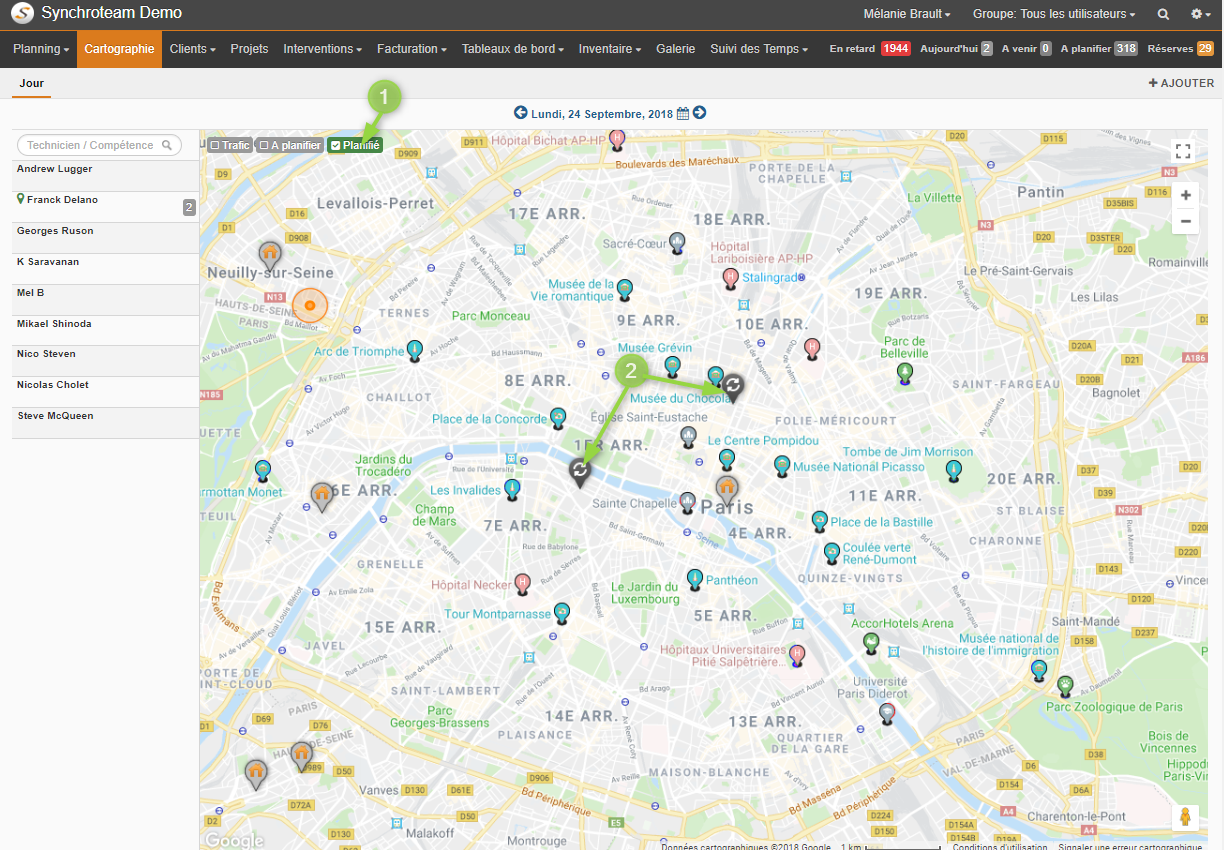
Task: Go to previous day arrow
Action: coord(520,113)
